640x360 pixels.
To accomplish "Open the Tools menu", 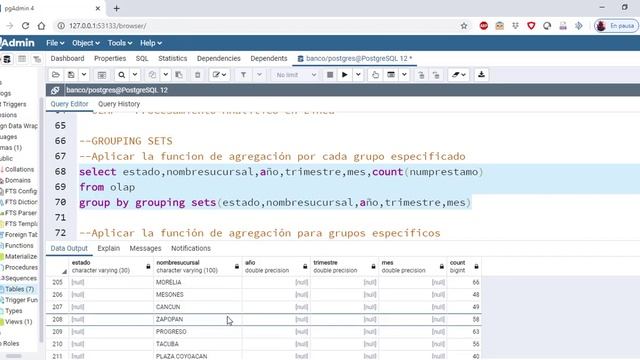I will 120,43.
